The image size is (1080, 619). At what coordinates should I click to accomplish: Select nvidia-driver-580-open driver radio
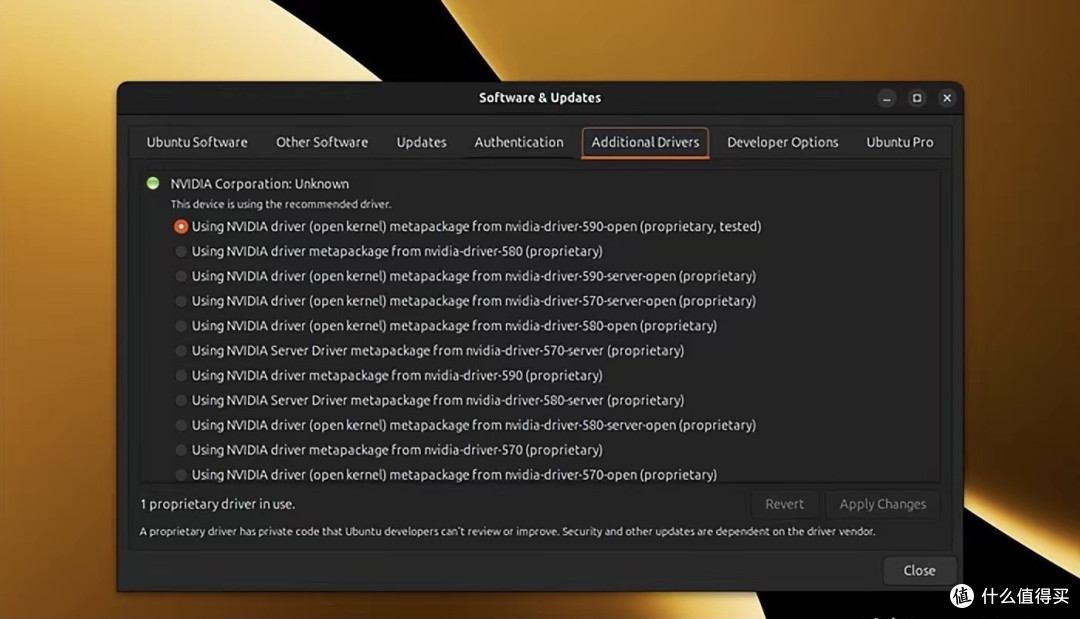pos(180,326)
